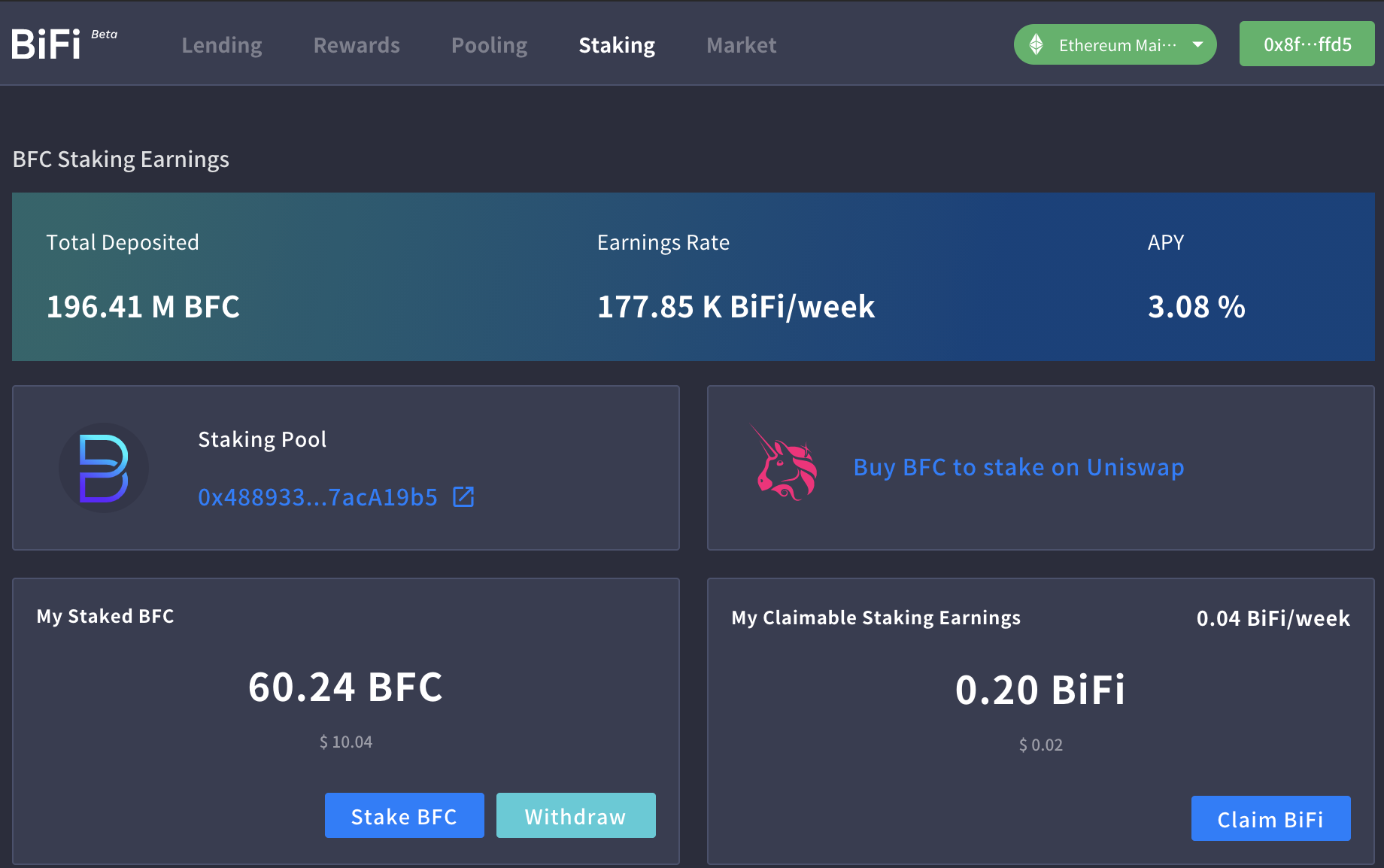Click the My Staked BFC label
Viewport: 1384px width, 868px height.
click(x=105, y=616)
